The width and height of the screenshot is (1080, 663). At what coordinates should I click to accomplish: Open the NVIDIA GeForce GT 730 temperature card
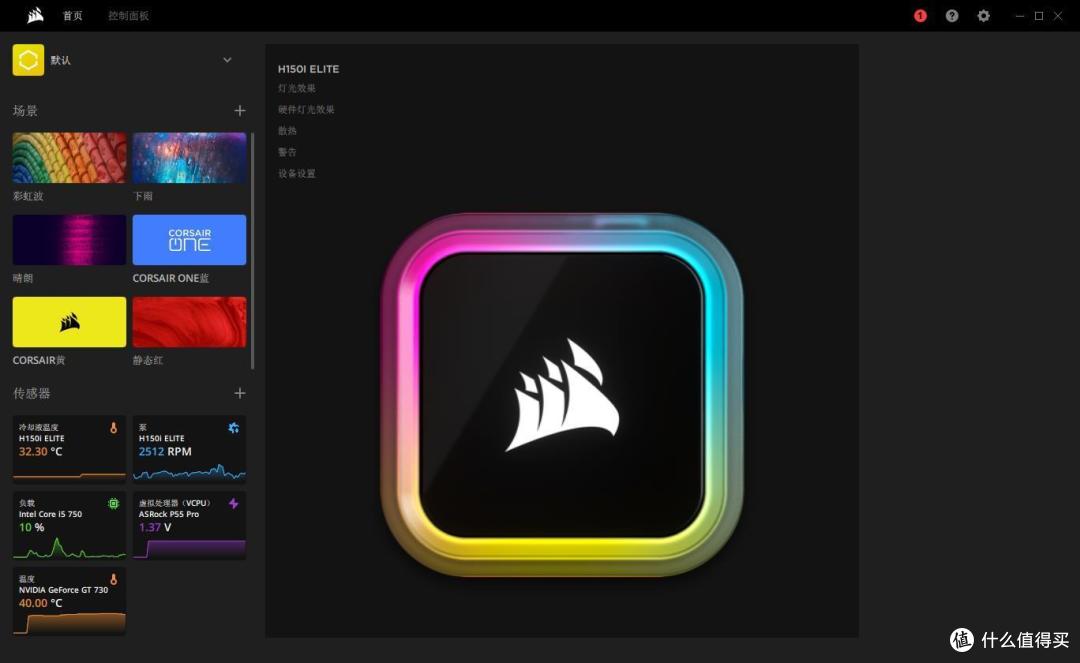point(69,600)
